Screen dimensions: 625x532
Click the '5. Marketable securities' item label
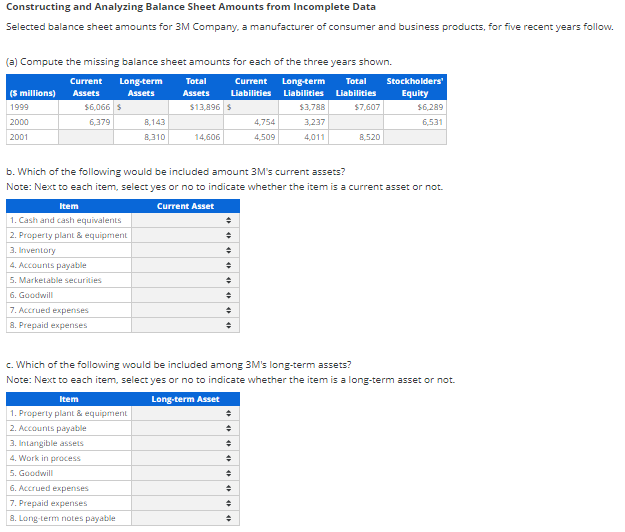pos(56,280)
